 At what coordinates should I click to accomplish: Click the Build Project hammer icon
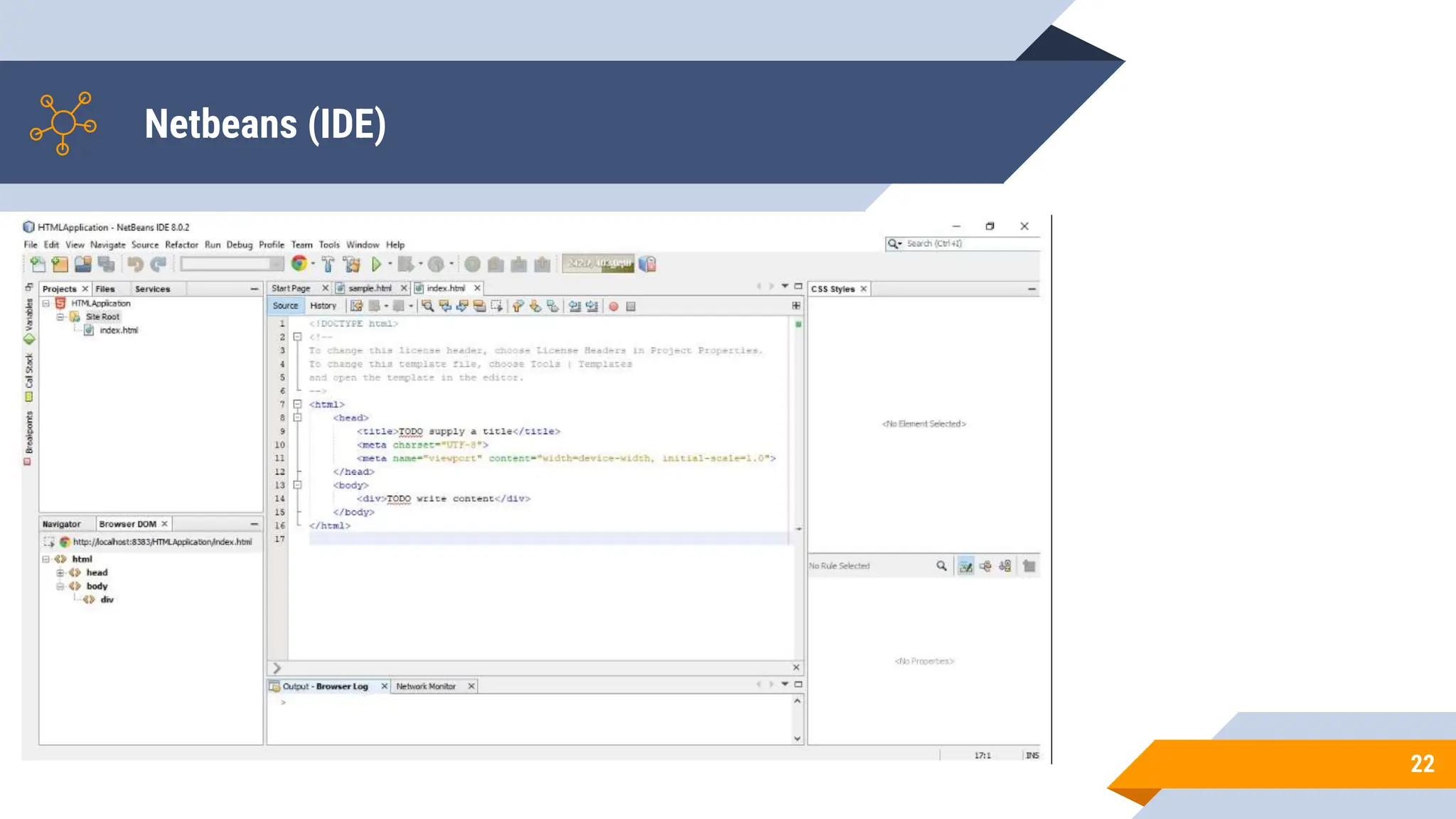pos(328,264)
